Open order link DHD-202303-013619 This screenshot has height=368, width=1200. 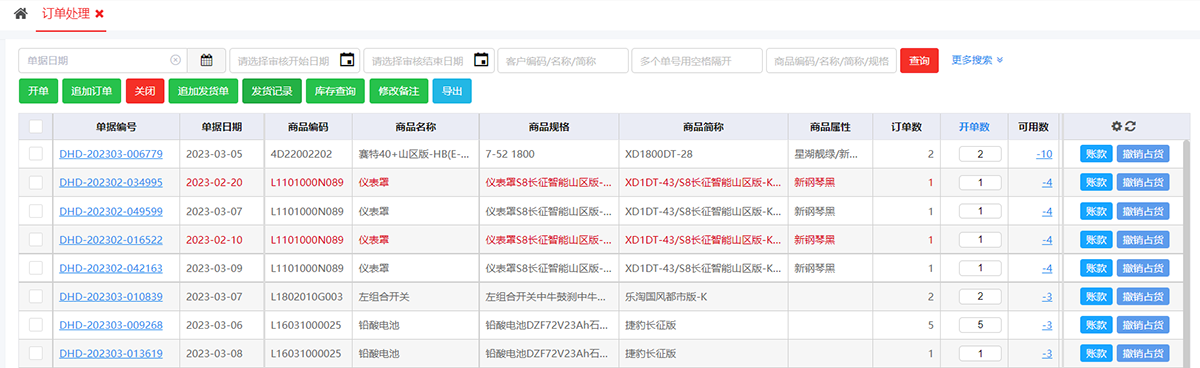[x=111, y=354]
